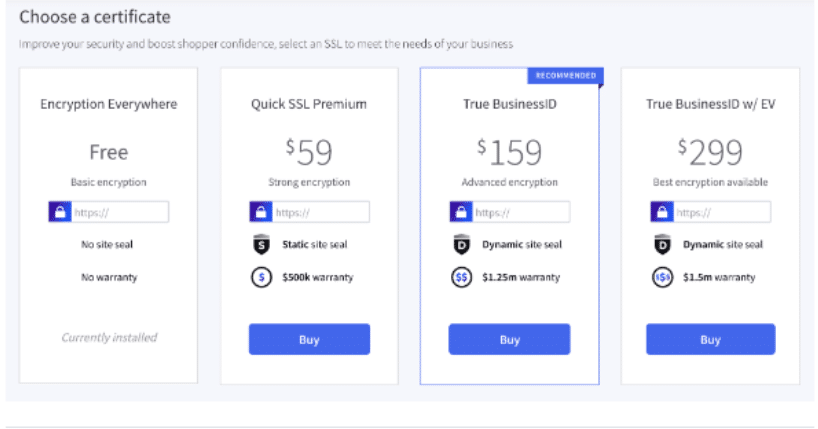Click the Static site seal shield icon
Viewport: 818px width, 429px height.
[x=260, y=244]
